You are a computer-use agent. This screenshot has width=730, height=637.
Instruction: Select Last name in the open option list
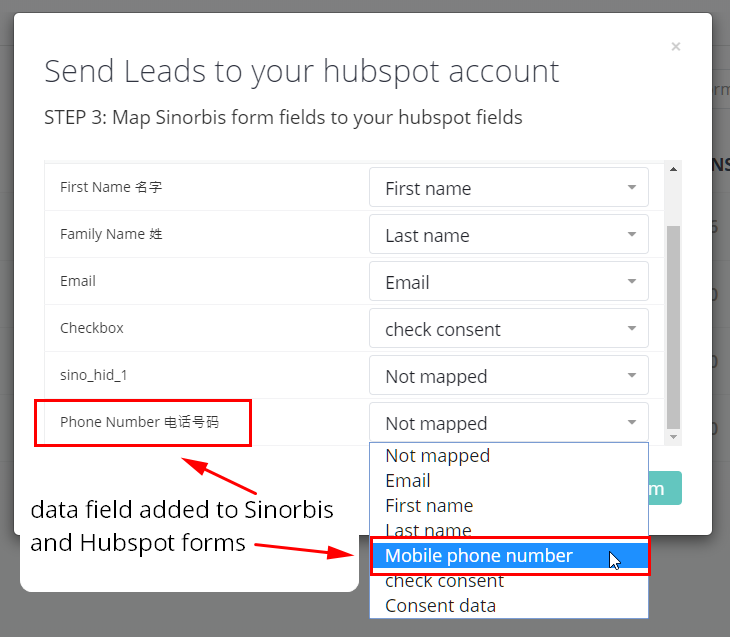click(x=428, y=530)
